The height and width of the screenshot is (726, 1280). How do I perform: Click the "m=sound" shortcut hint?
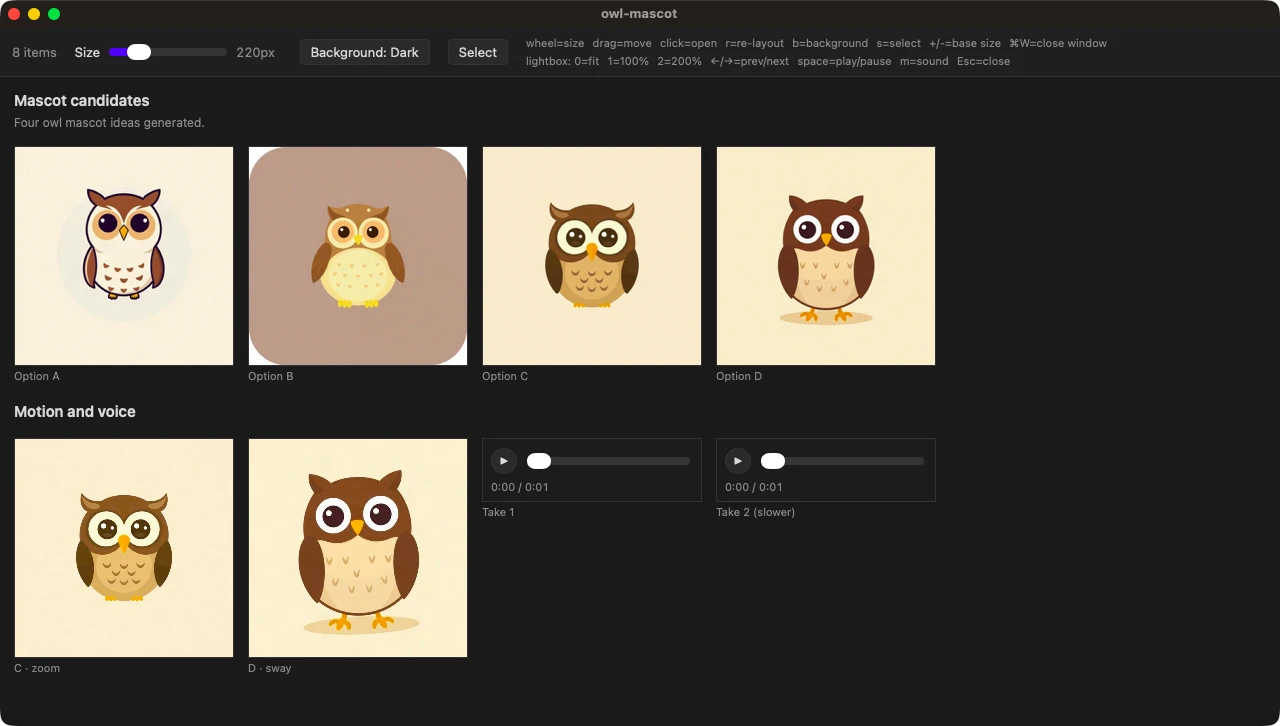pos(924,61)
